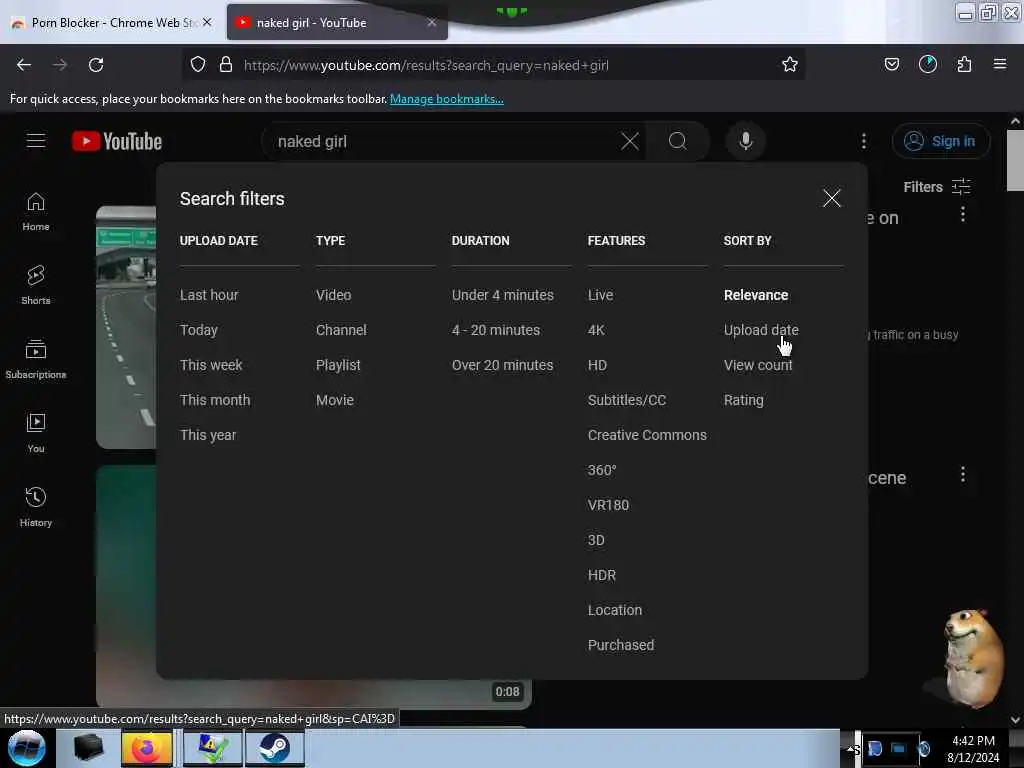Filter type to Movie
The height and width of the screenshot is (768, 1024).
pos(334,400)
